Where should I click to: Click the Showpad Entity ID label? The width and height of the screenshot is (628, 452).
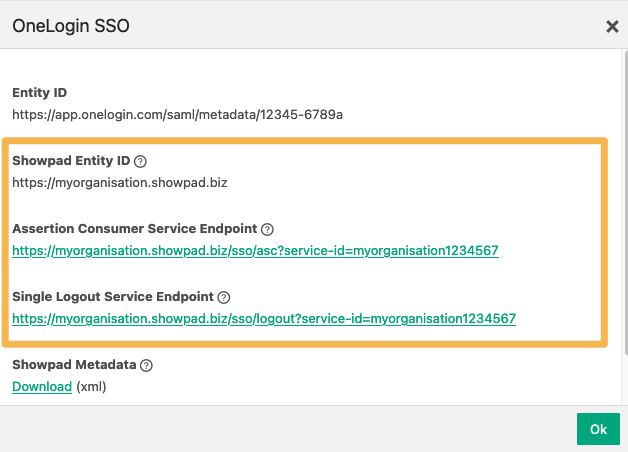point(71,161)
